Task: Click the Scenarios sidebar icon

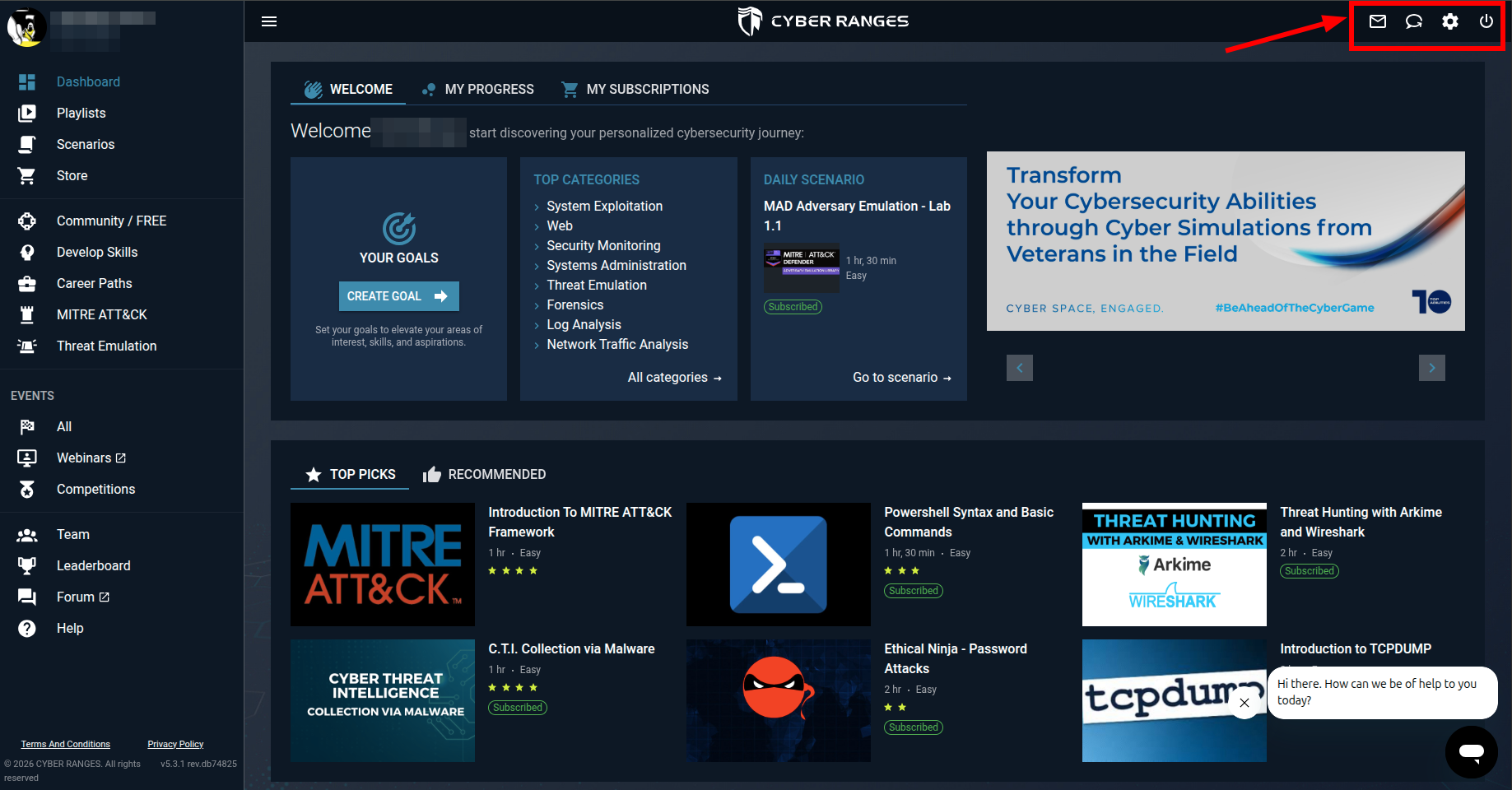Action: [27, 145]
